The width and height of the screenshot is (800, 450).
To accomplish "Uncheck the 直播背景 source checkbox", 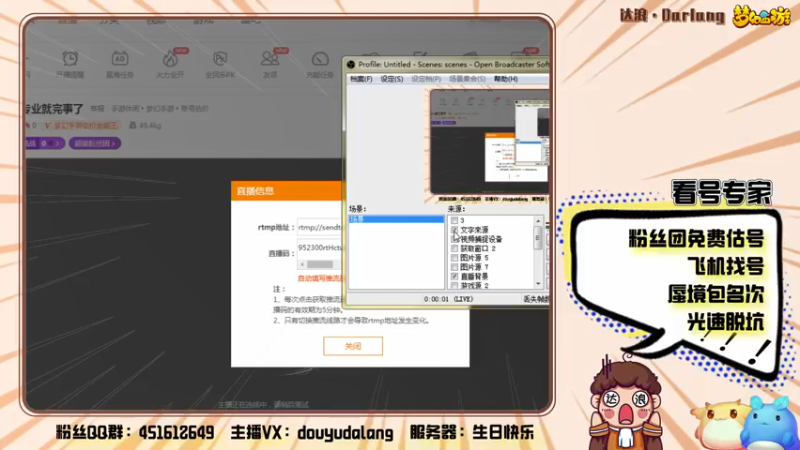I will 454,276.
